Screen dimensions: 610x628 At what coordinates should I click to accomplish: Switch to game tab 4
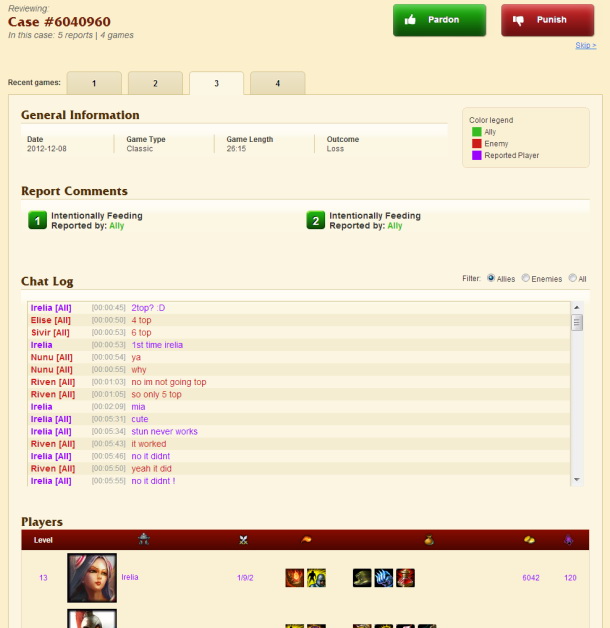(277, 84)
